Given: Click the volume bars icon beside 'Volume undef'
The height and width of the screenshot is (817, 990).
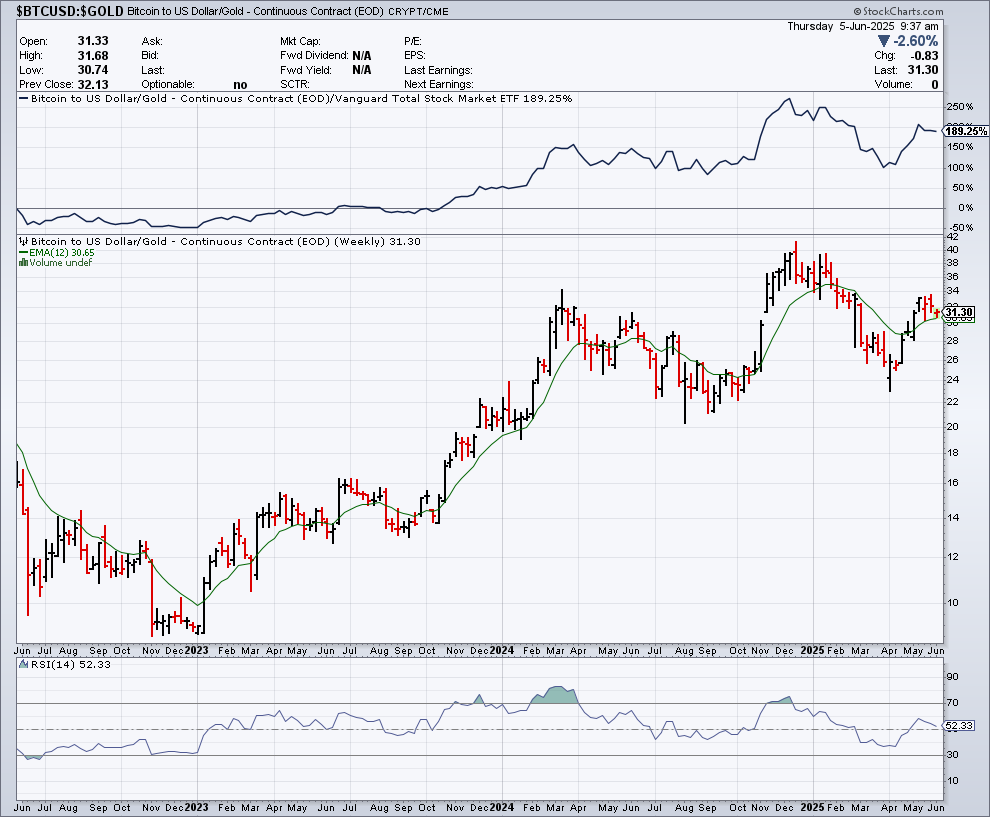Looking at the screenshot, I should 23,263.
